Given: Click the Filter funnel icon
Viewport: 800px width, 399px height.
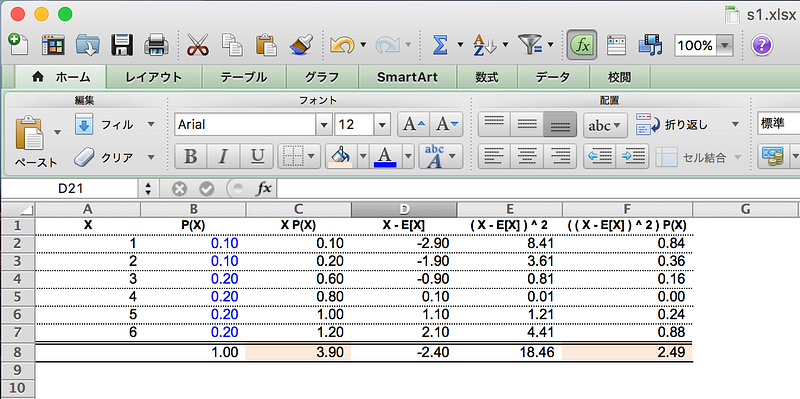Looking at the screenshot, I should coord(530,45).
